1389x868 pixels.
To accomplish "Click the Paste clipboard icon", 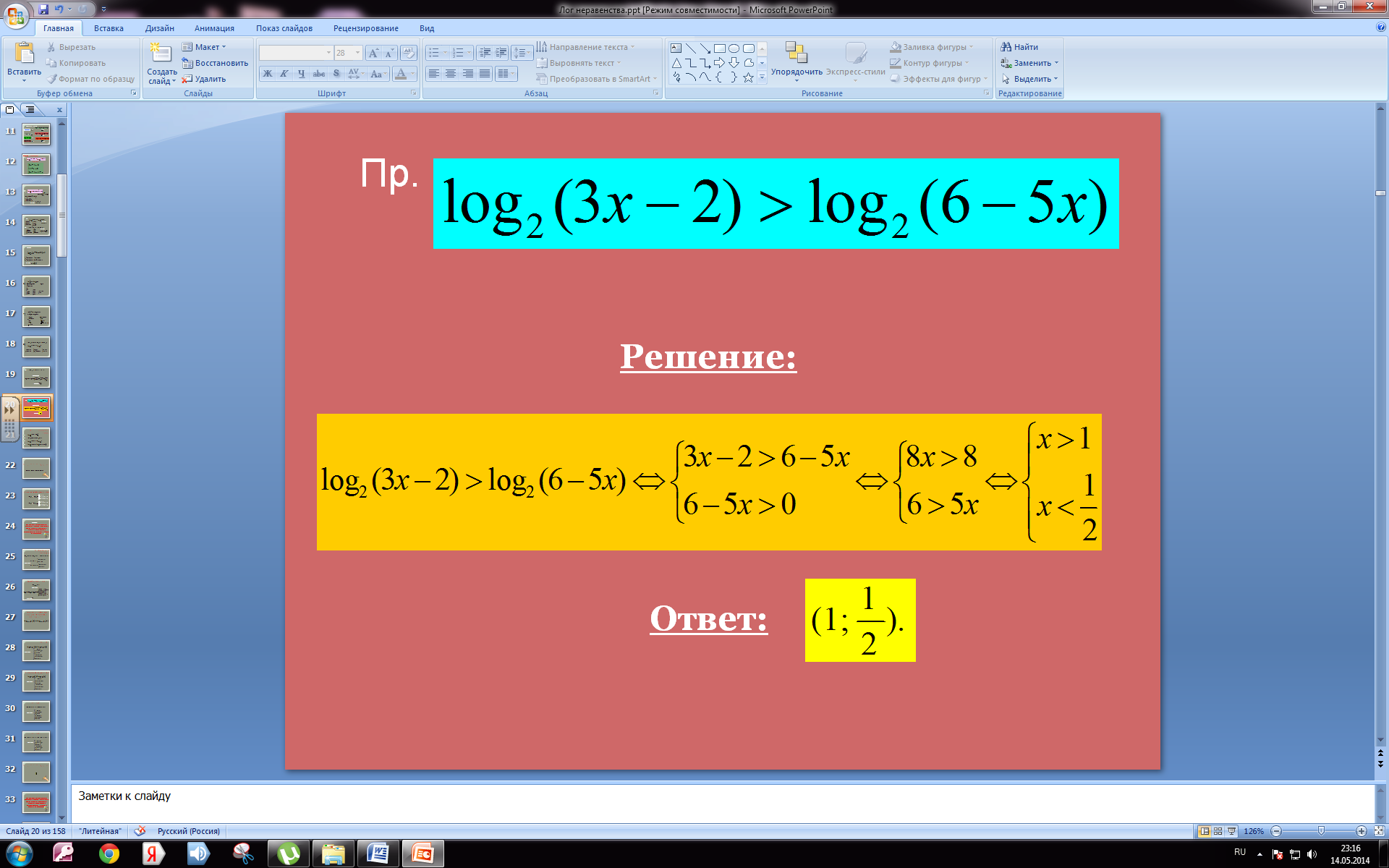I will pos(24,54).
